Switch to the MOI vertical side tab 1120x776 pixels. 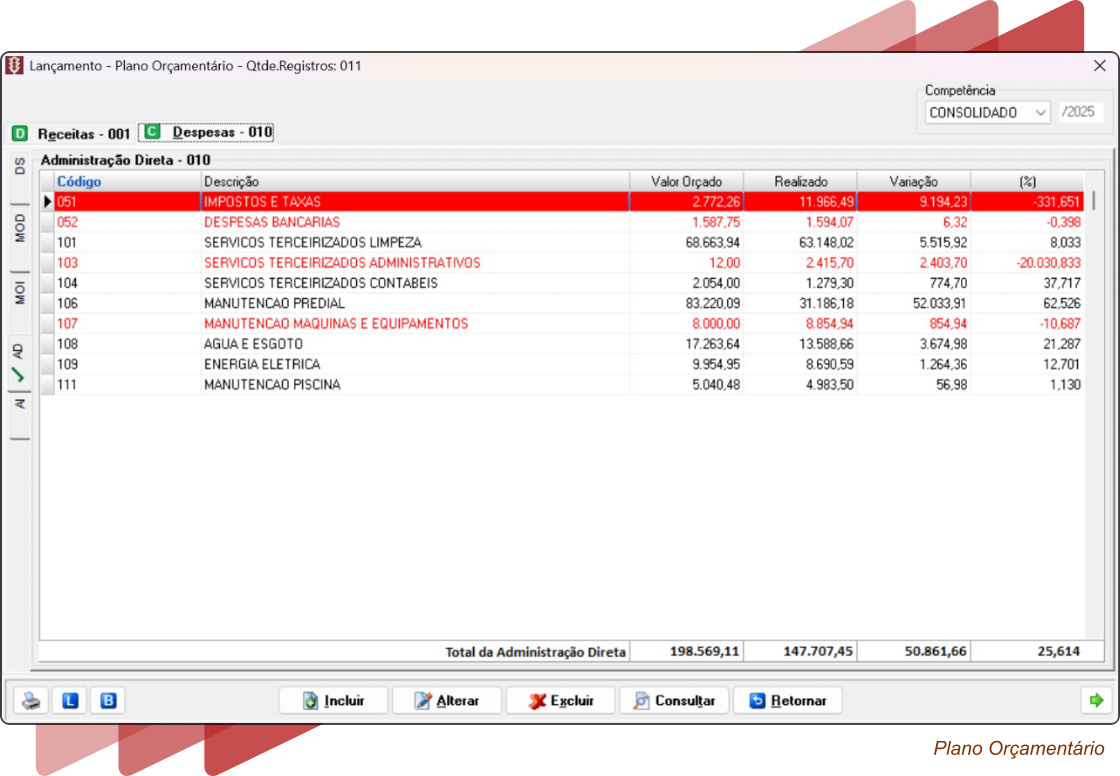pyautogui.click(x=19, y=293)
